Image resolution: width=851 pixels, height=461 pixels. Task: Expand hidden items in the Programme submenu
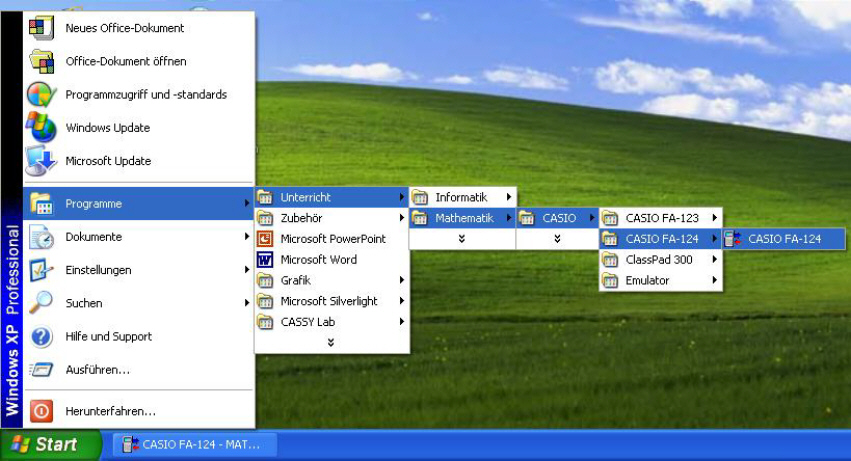331,343
